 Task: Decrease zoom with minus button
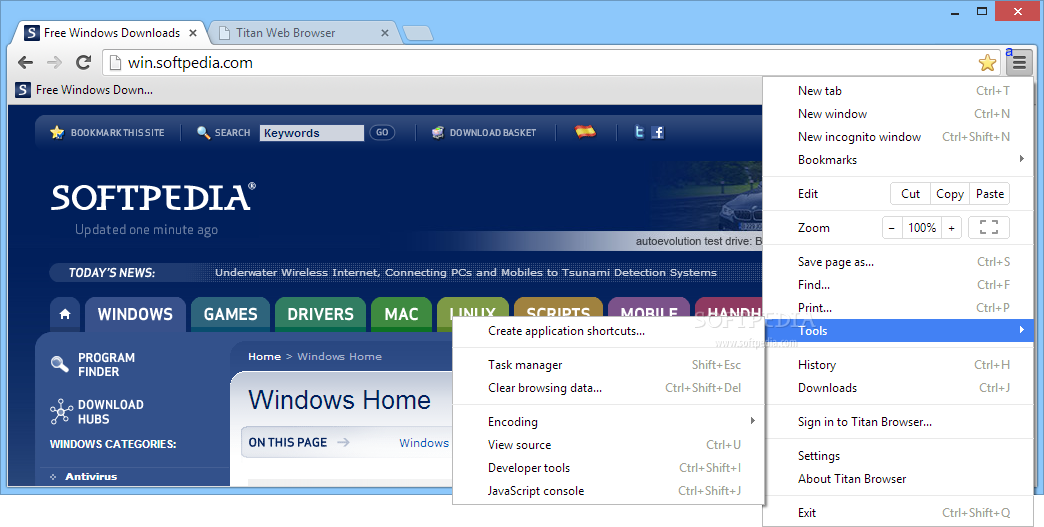click(x=892, y=228)
